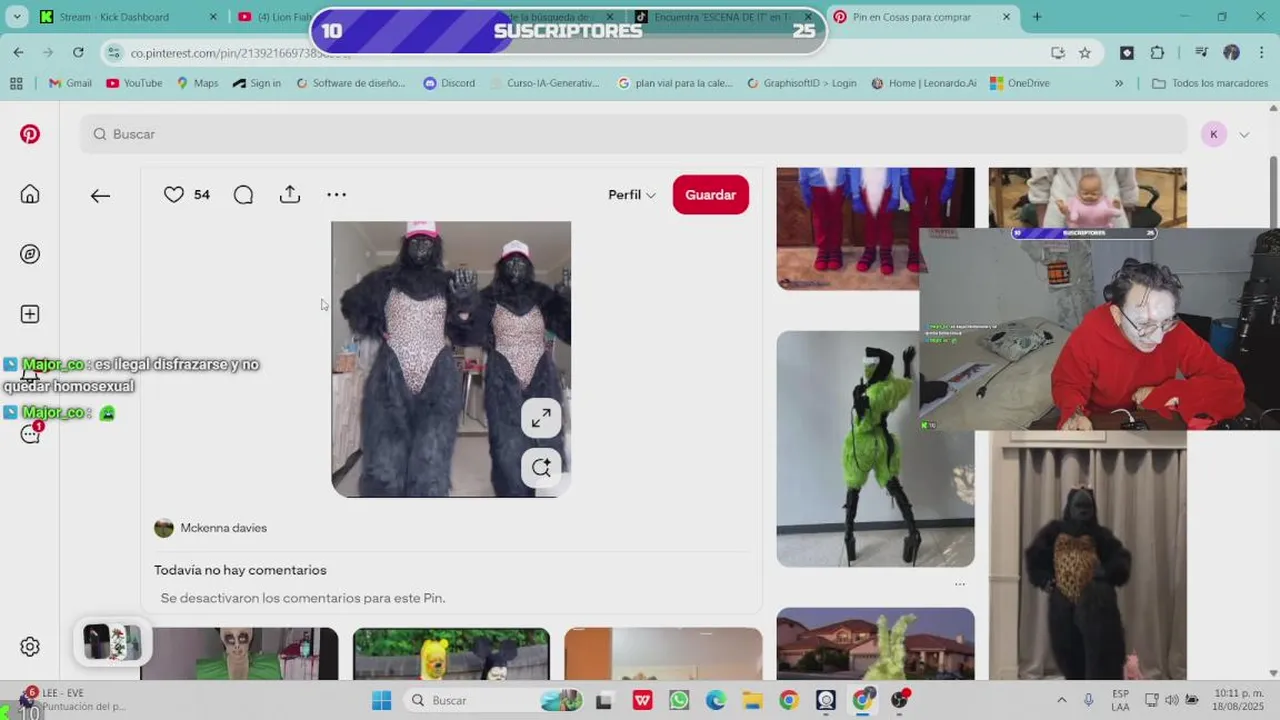Open the pale-faced green outfit pin
The width and height of the screenshot is (1280, 720).
pos(240,654)
